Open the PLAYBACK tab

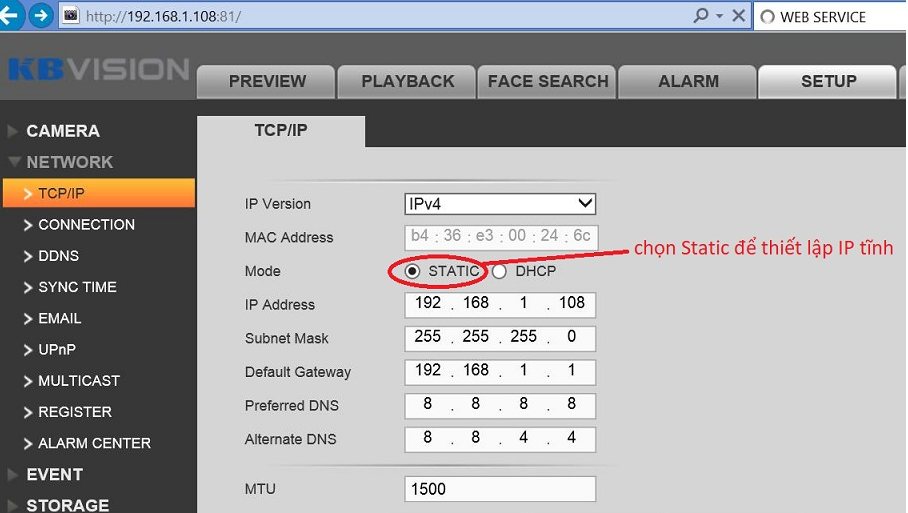(x=407, y=82)
